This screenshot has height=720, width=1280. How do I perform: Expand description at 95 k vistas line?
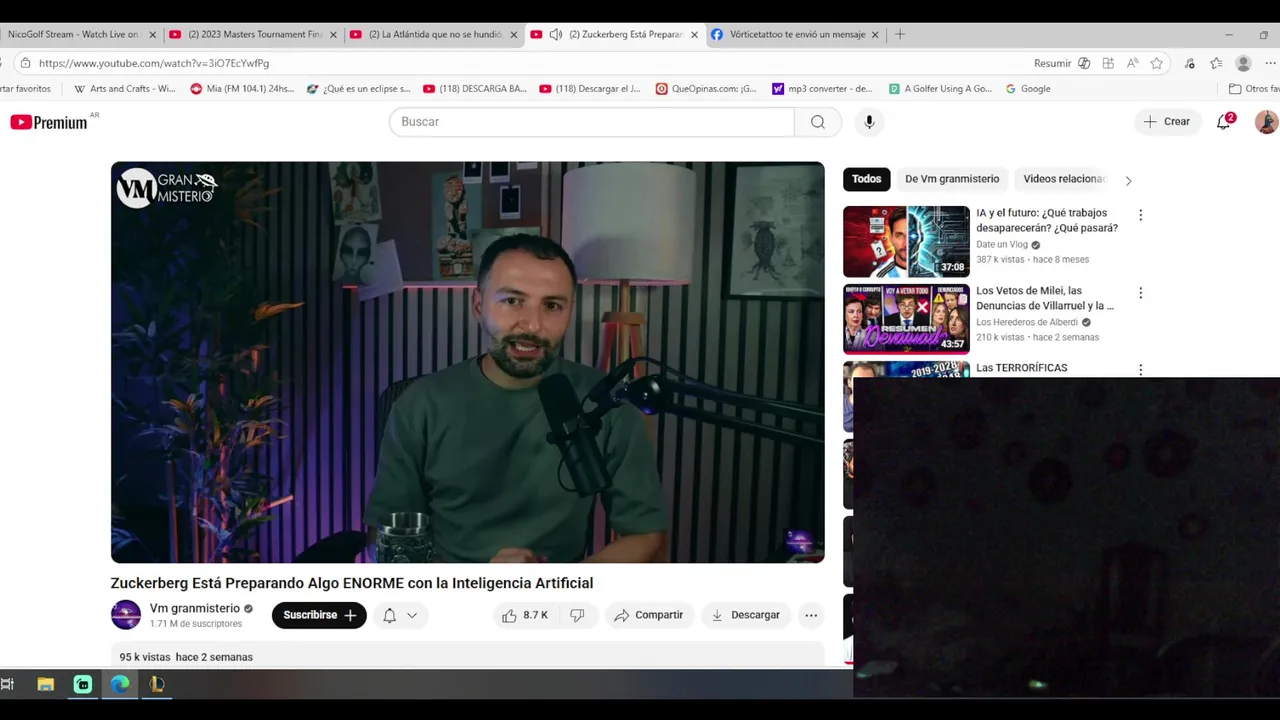click(x=186, y=657)
